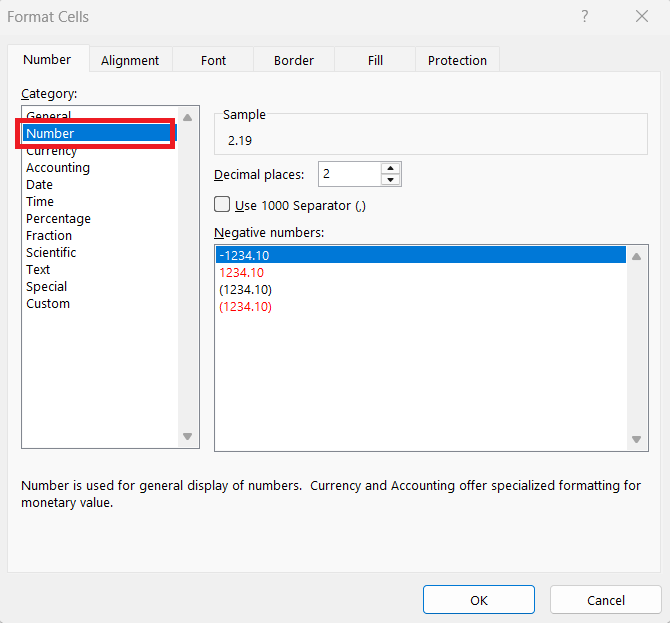Click Category list scroll up arrow
This screenshot has width=670, height=623.
tap(187, 117)
